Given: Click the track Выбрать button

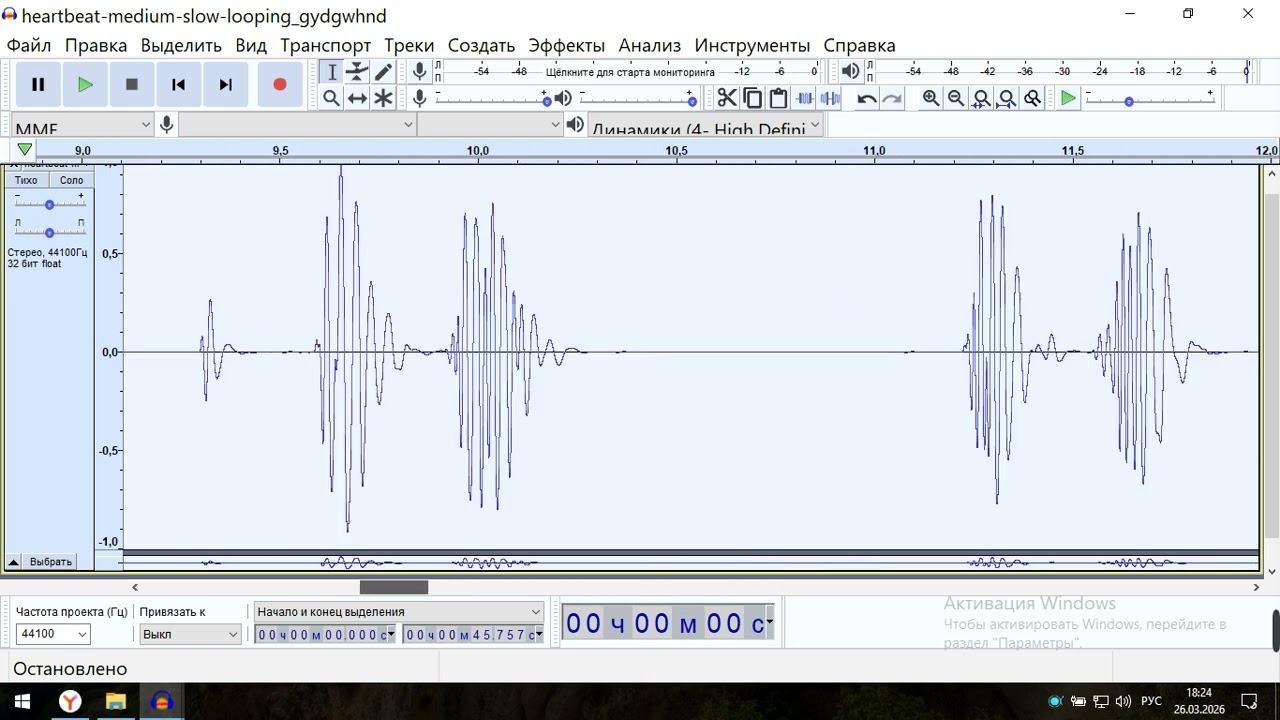Looking at the screenshot, I should coord(50,562).
